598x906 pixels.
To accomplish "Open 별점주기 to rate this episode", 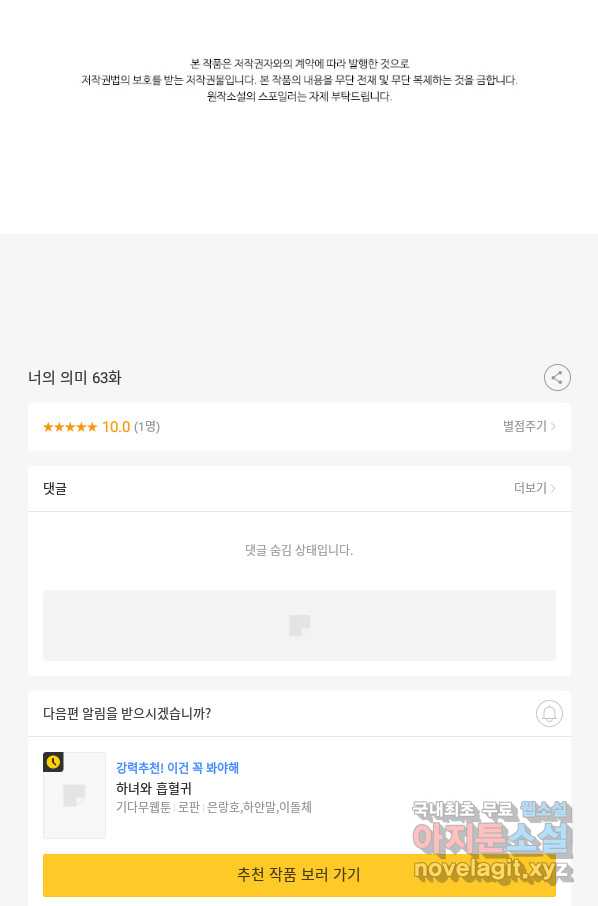I will (x=525, y=426).
